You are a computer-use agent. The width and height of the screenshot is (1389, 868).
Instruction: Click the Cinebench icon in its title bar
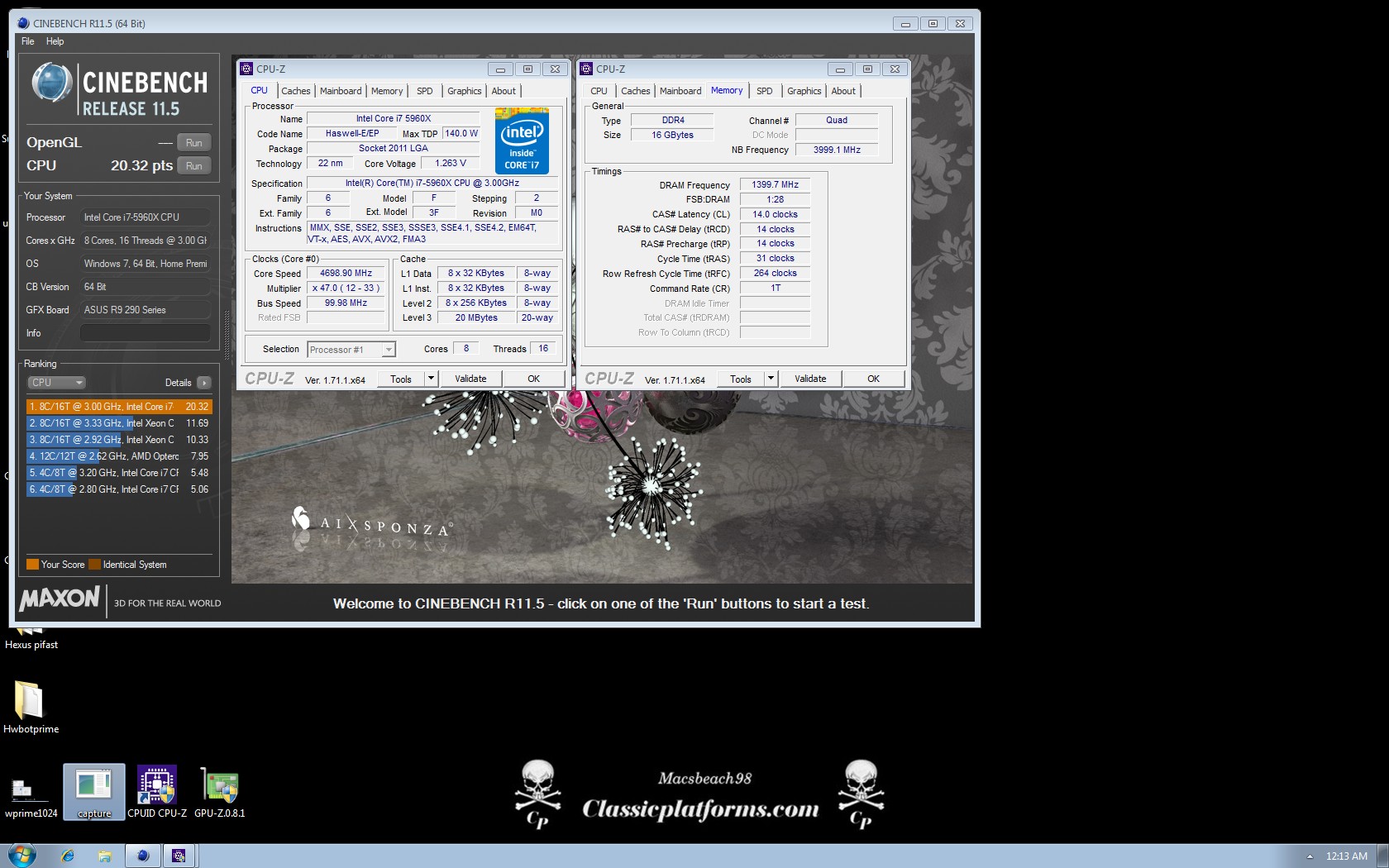[23, 23]
